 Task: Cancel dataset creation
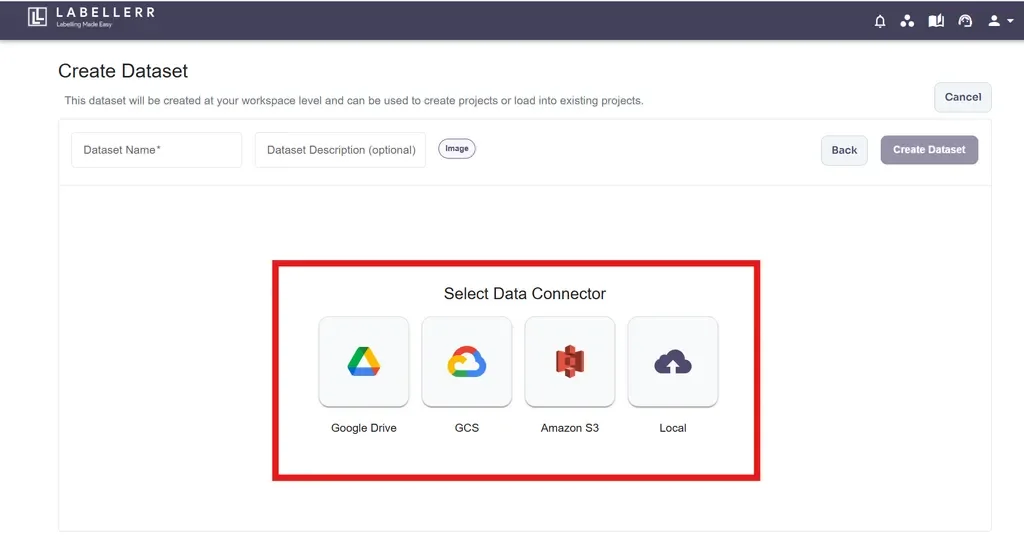[963, 97]
